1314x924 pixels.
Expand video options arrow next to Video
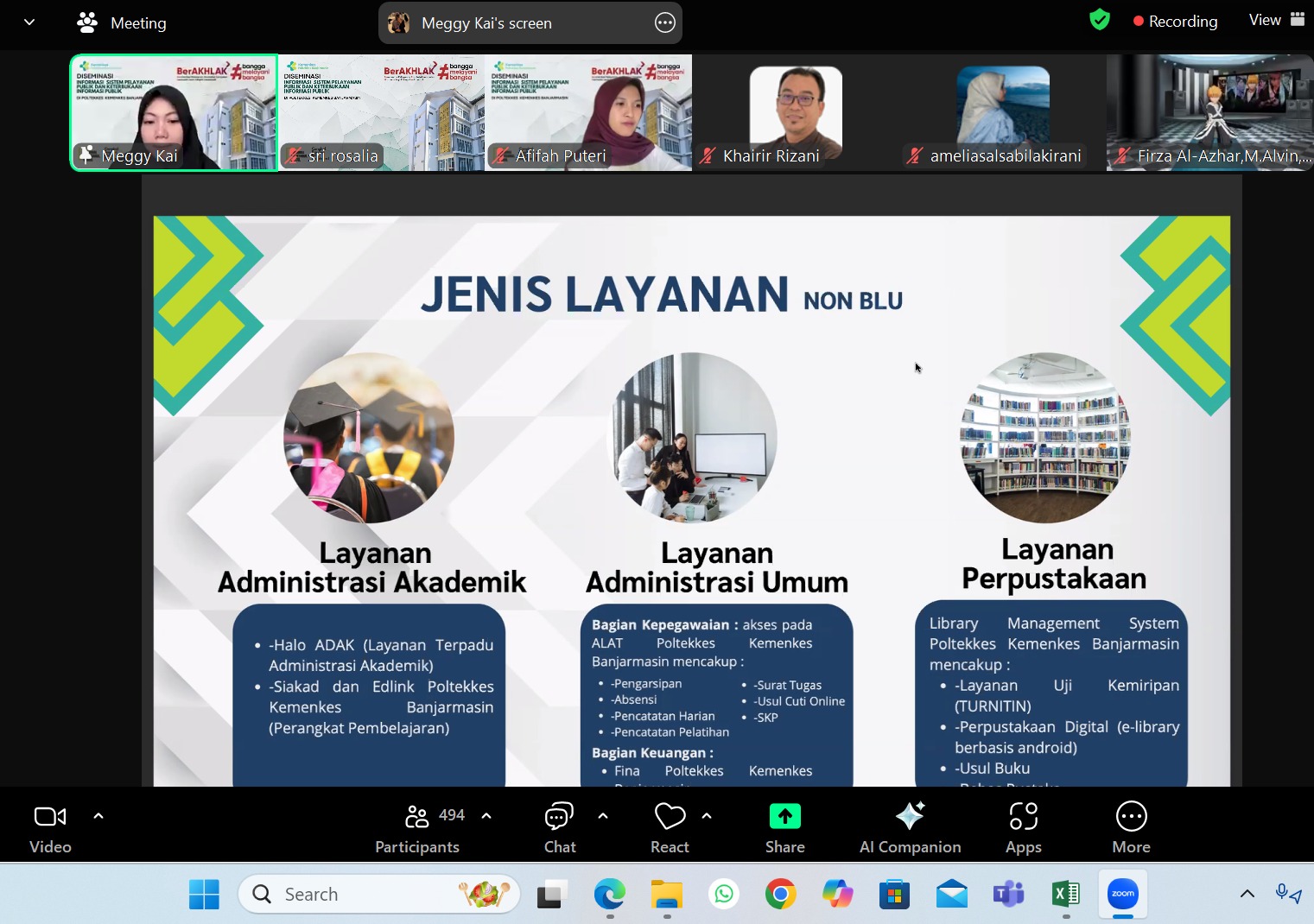tap(98, 816)
